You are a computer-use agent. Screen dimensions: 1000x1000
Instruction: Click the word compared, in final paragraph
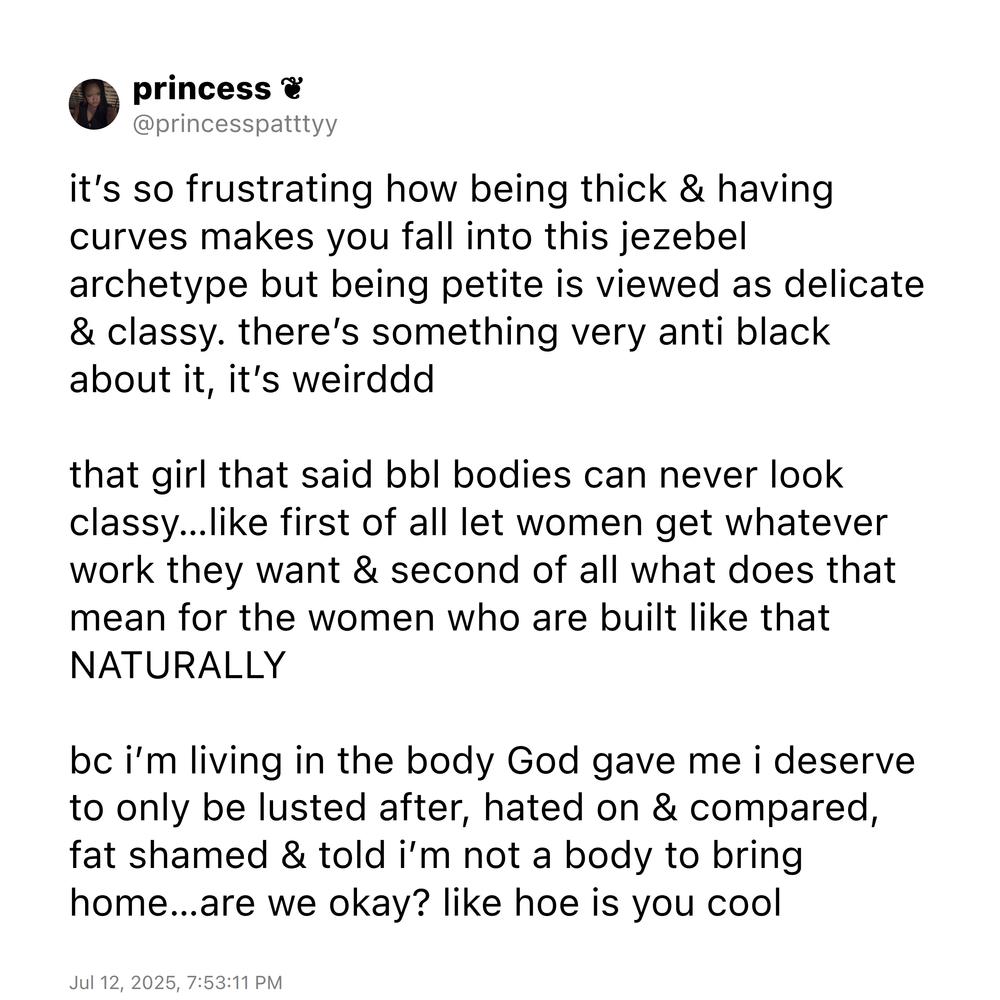(784, 810)
